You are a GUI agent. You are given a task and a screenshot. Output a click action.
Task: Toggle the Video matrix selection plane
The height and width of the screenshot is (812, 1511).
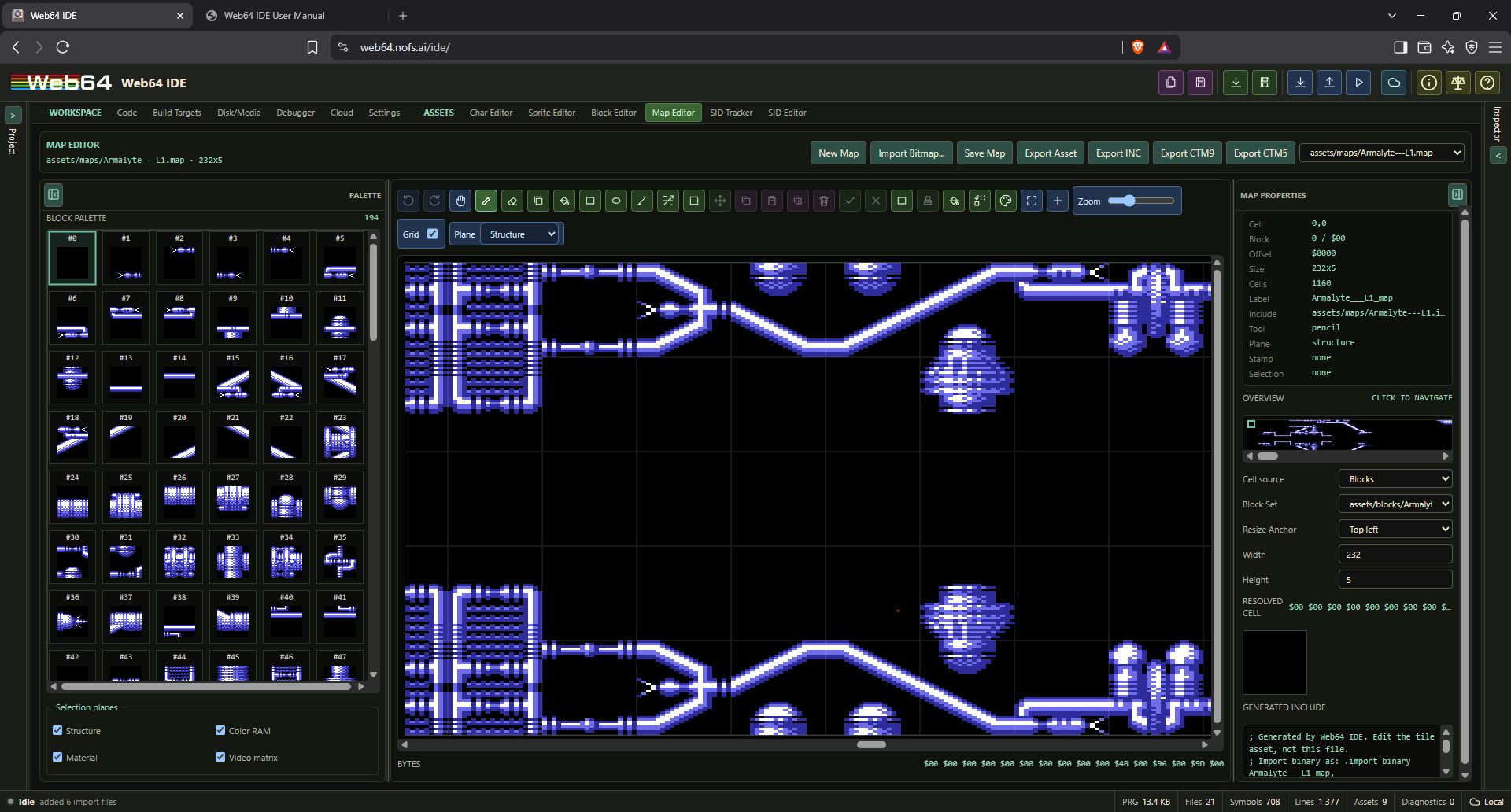coord(220,757)
